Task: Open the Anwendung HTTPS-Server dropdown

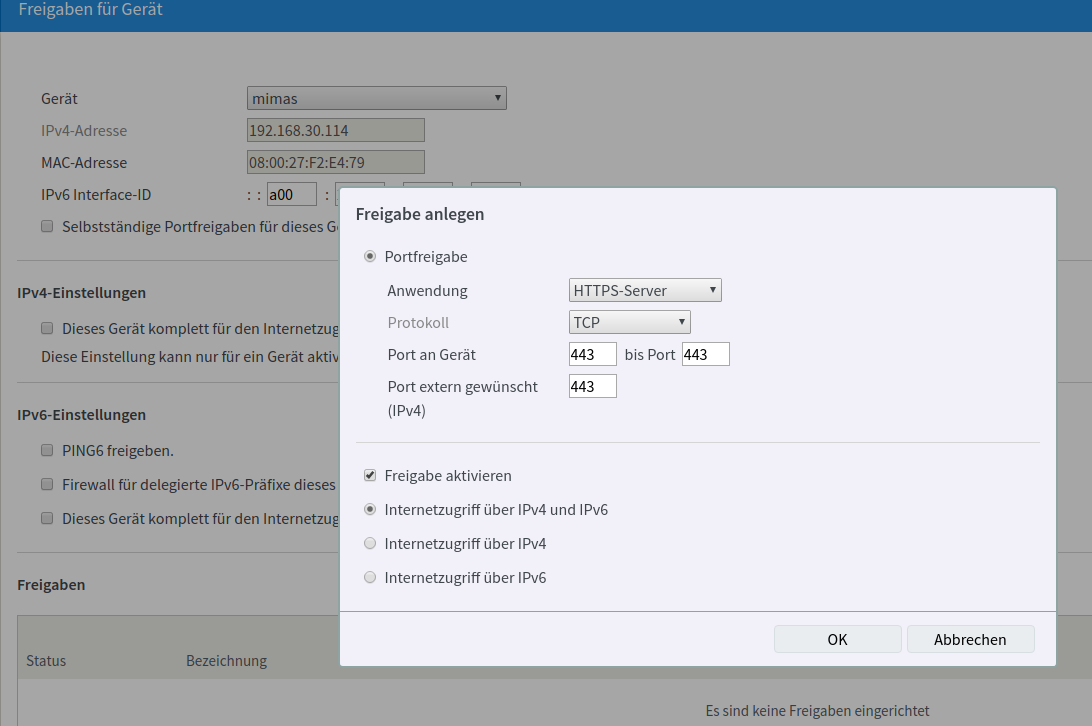Action: pos(644,291)
